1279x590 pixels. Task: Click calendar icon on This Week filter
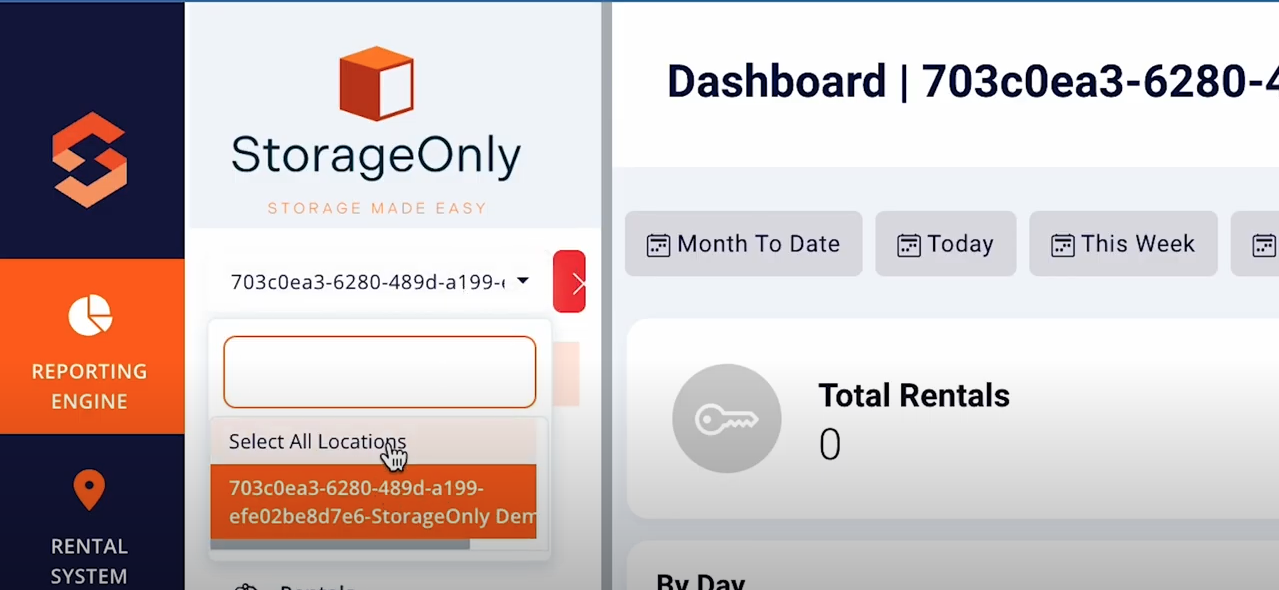[x=1062, y=245]
